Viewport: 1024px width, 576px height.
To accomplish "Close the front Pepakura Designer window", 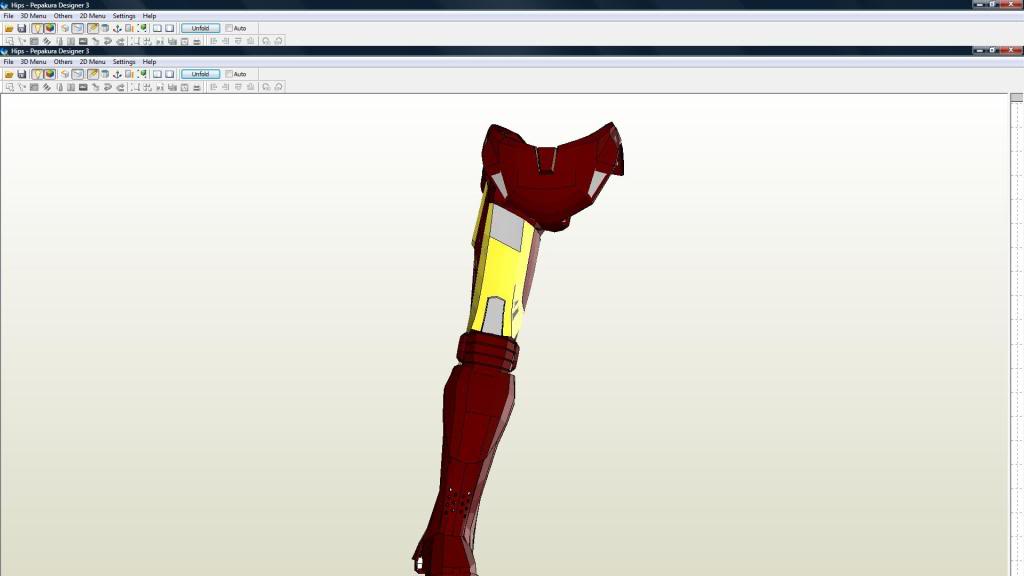I will click(1011, 50).
